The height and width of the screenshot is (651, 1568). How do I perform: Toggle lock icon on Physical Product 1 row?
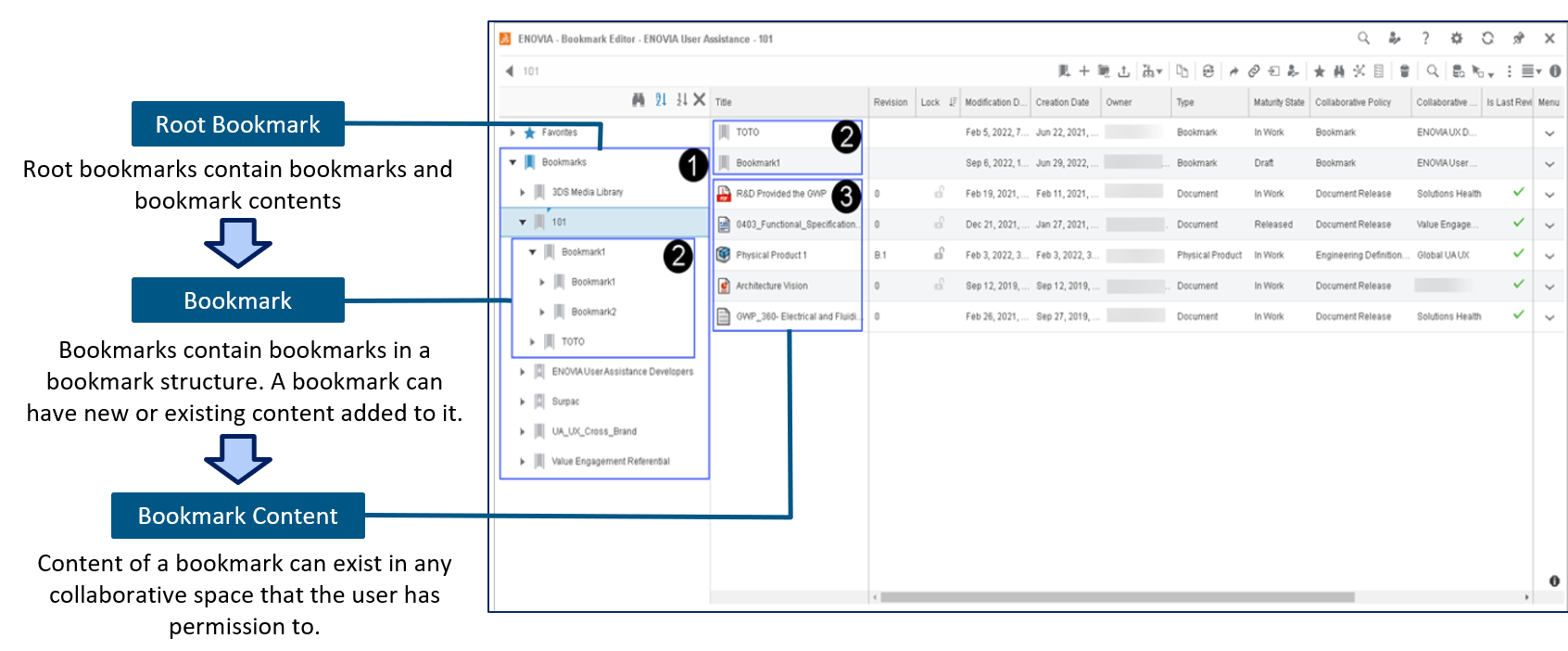pos(939,254)
